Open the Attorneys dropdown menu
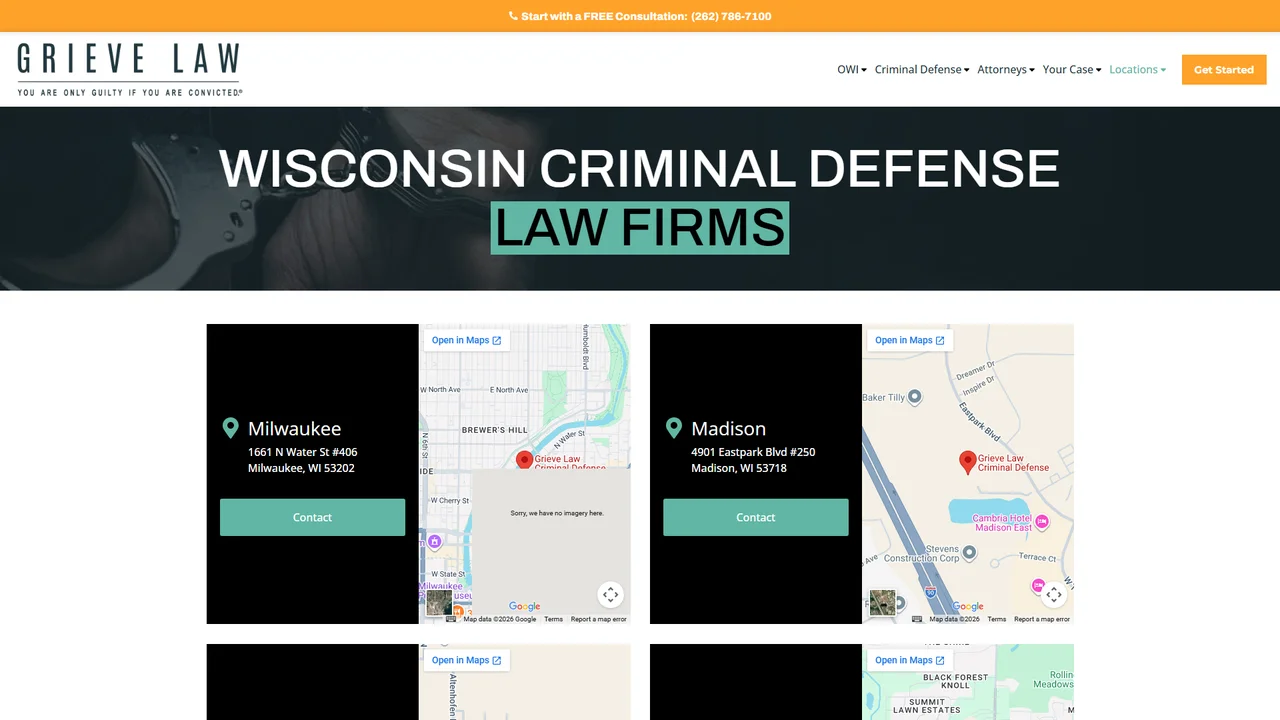Image resolution: width=1280 pixels, height=720 pixels. [1006, 70]
